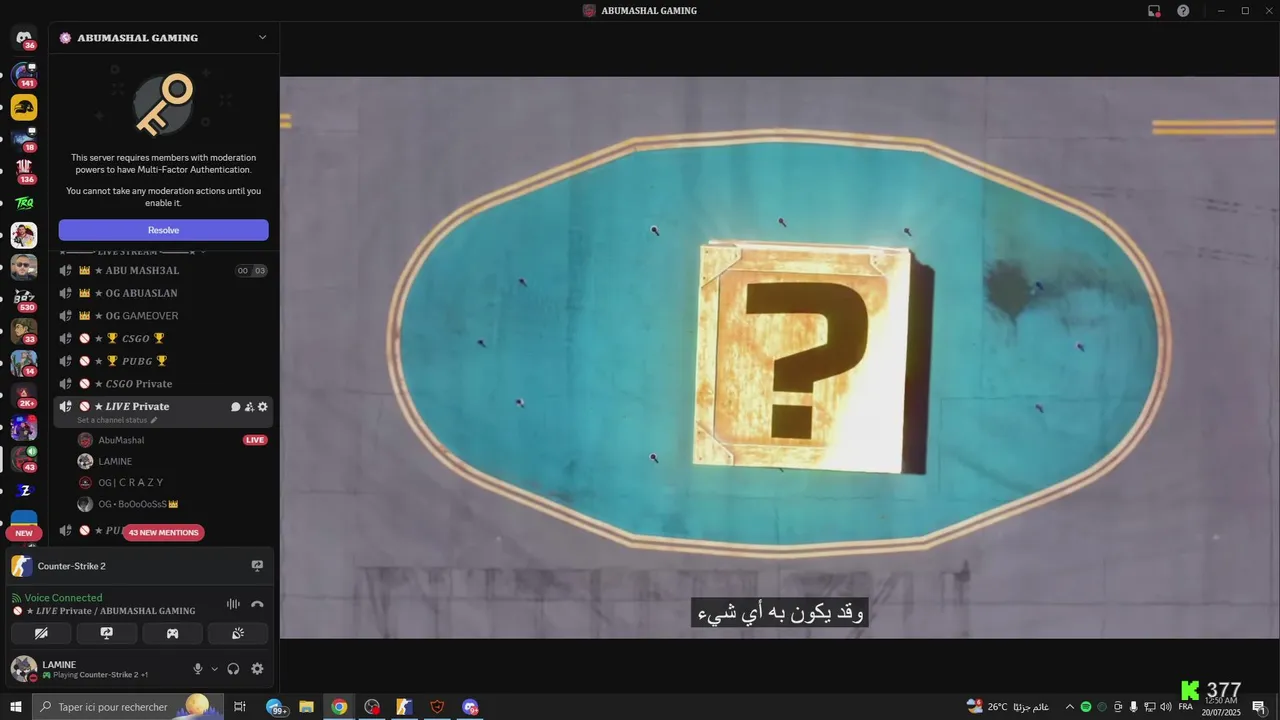
Task: Toggle deafen headphones in user panel
Action: (233, 669)
